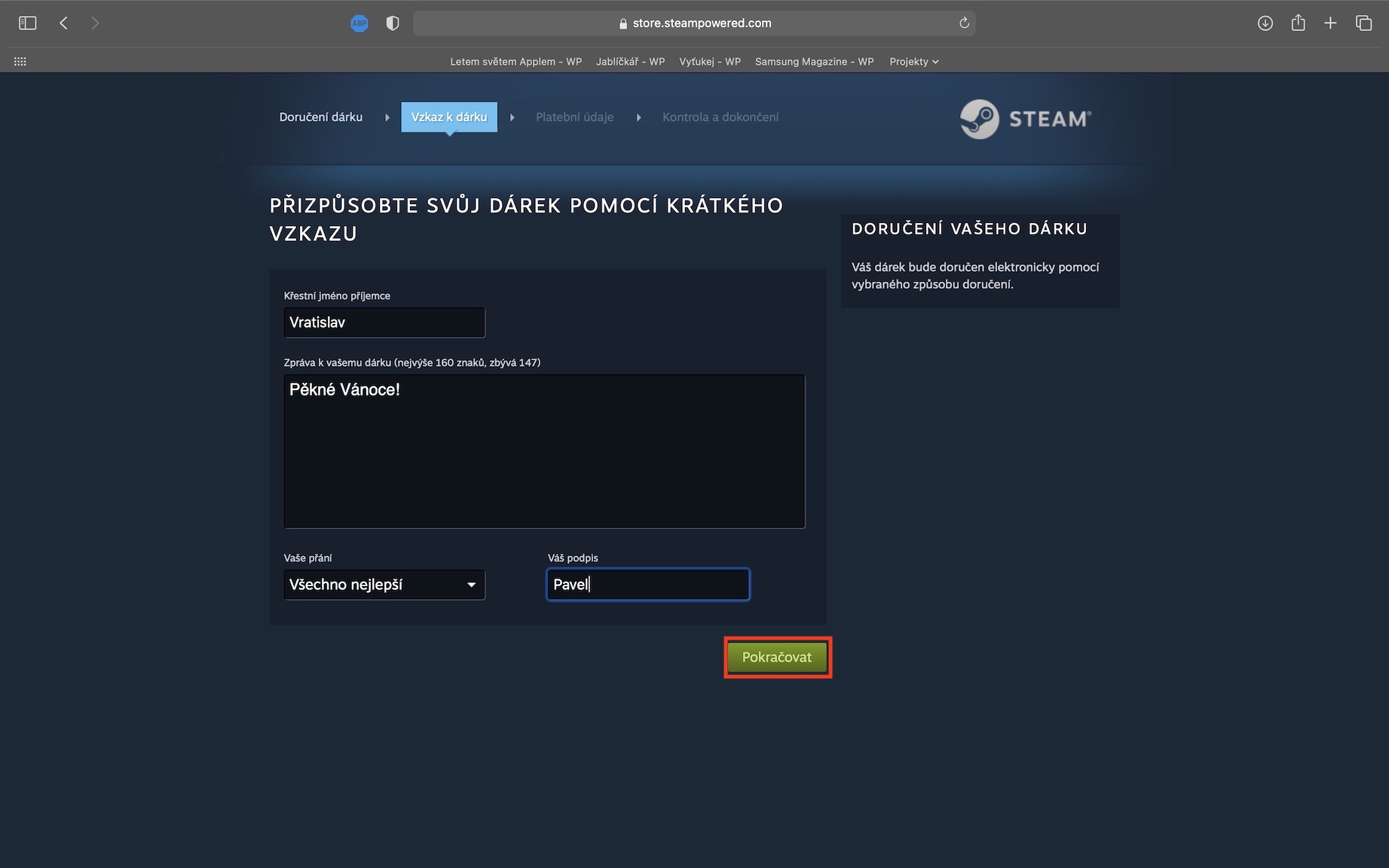Open the 'Letem světem Applem - WP' bookmark
Screen dimensions: 1389x868
click(x=516, y=62)
